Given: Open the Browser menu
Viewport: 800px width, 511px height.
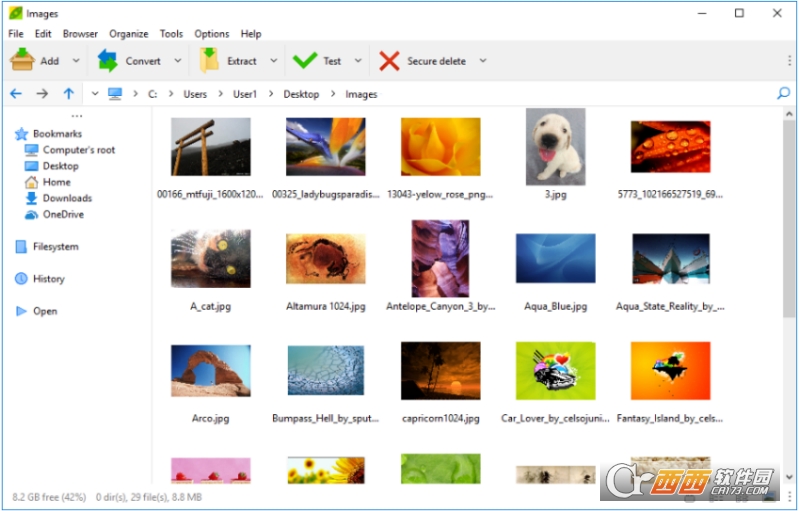Looking at the screenshot, I should (80, 34).
